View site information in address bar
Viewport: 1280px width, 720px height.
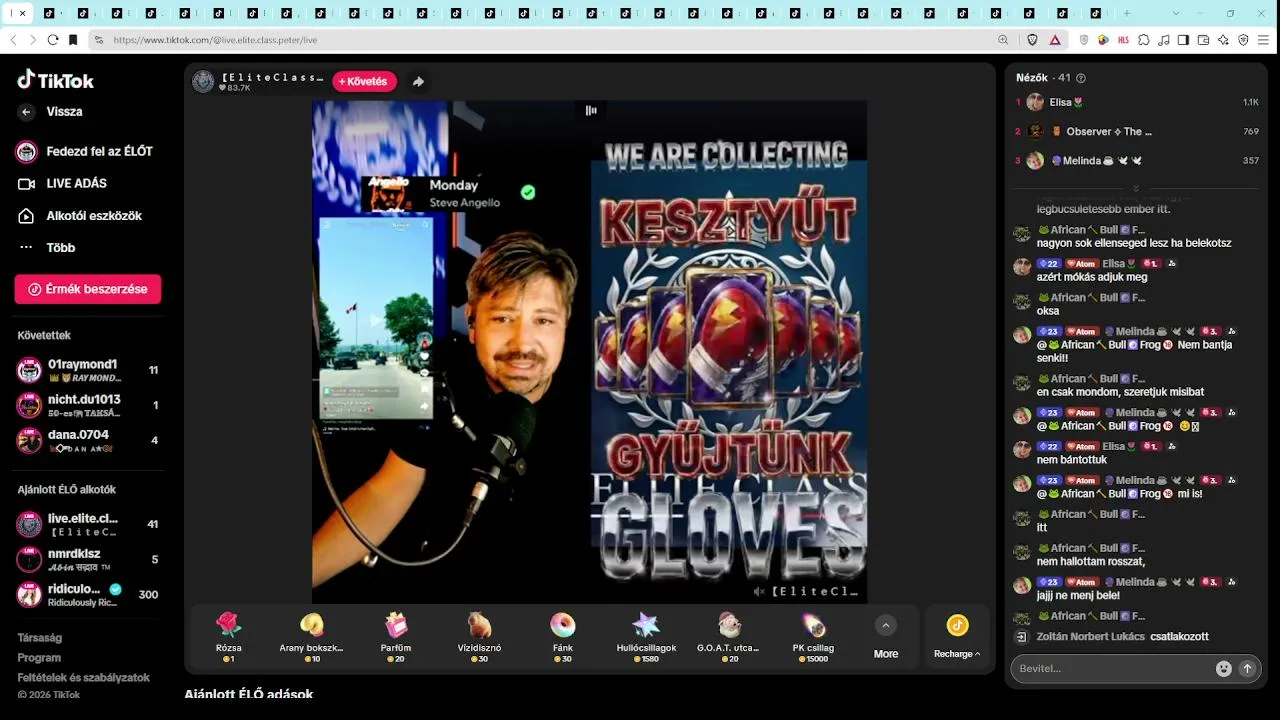pos(98,40)
